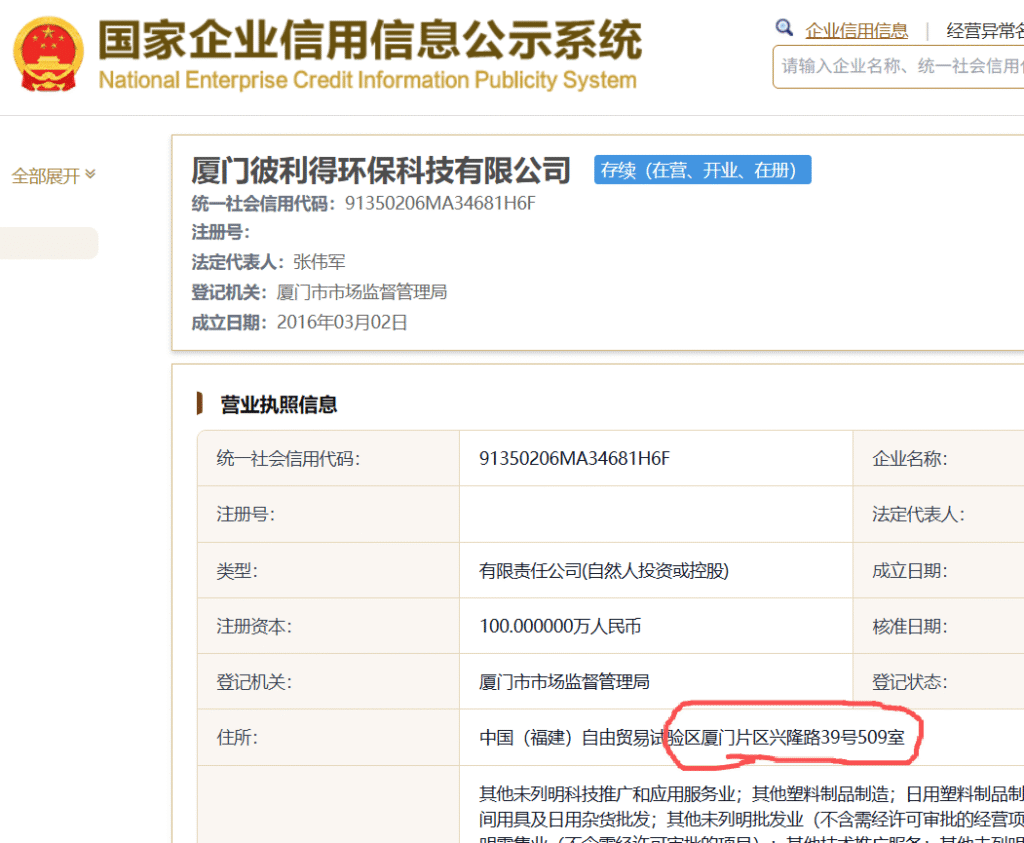This screenshot has width=1024, height=843.
Task: Click the 营业执照信息 section heading
Action: coord(279,405)
